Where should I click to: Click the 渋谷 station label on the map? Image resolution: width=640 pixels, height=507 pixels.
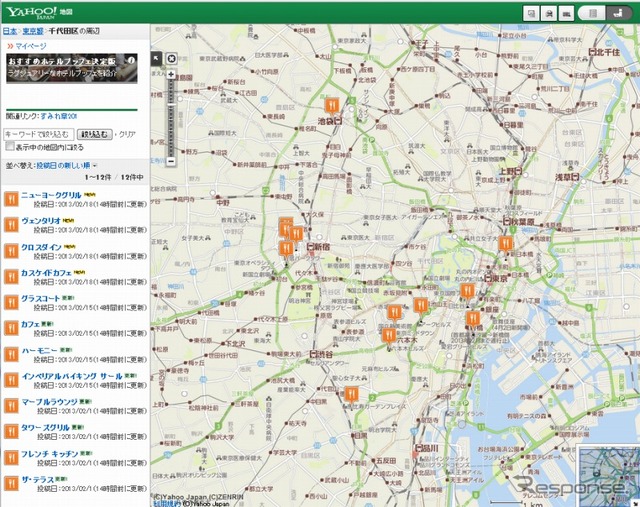coord(321,354)
